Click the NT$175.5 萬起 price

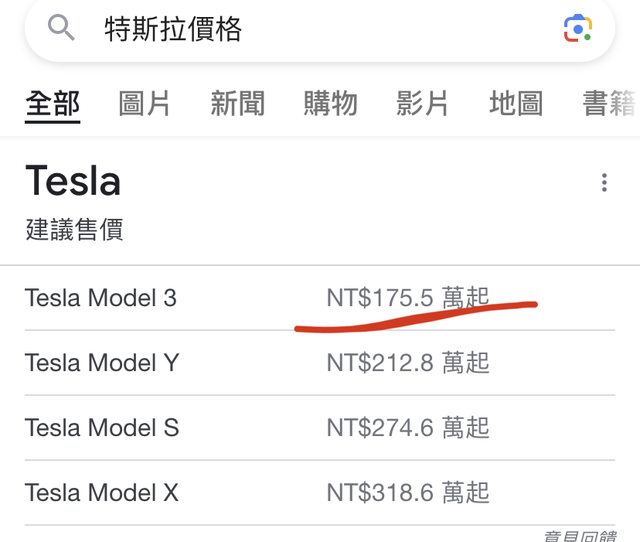408,297
